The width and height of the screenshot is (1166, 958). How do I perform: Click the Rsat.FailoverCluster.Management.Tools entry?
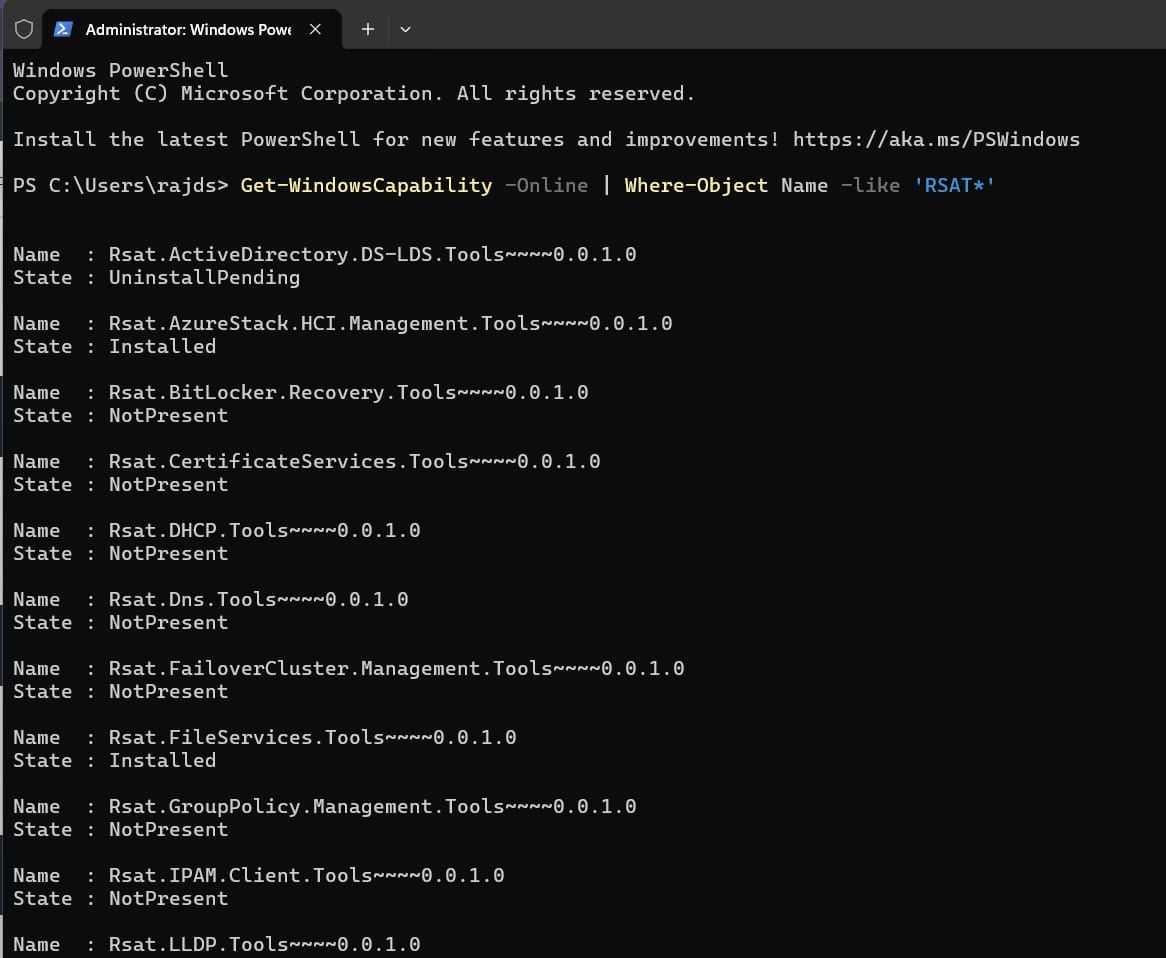pyautogui.click(x=396, y=668)
